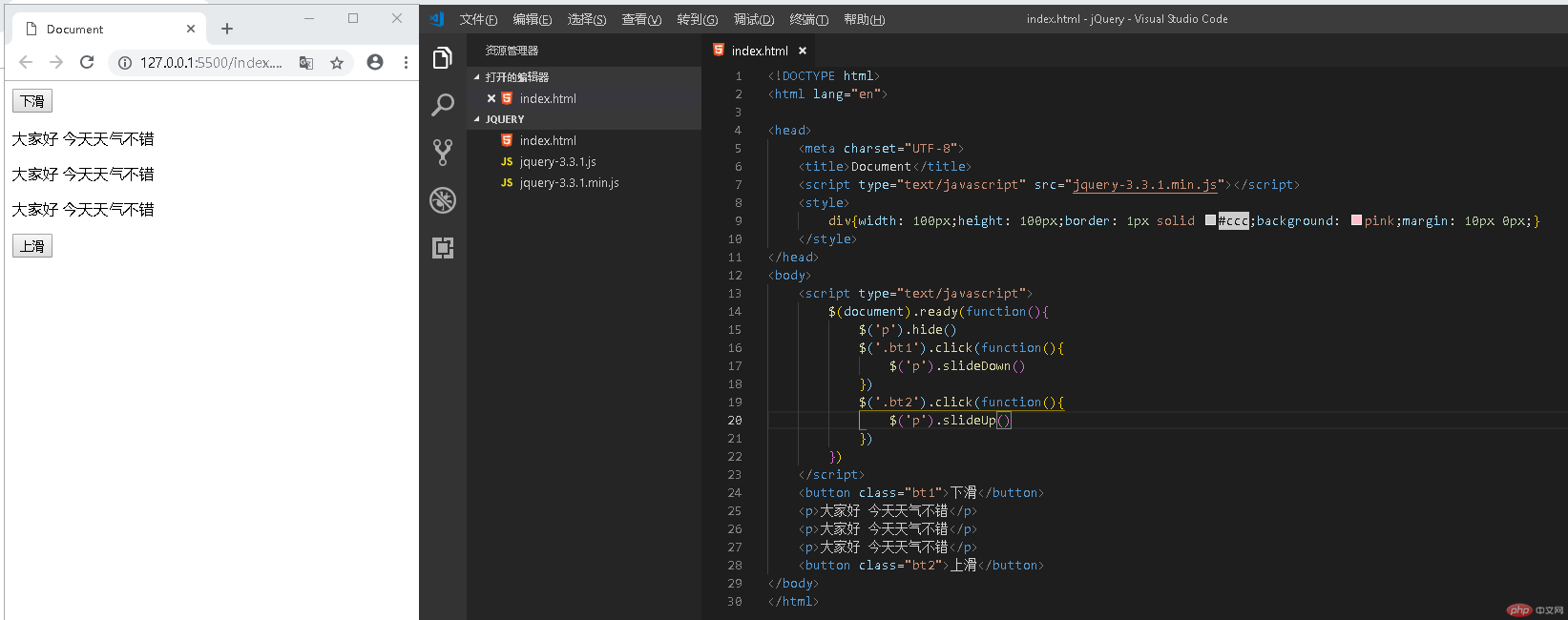1568x620 pixels.
Task: Open Chrome three-dot menu
Action: tap(406, 62)
